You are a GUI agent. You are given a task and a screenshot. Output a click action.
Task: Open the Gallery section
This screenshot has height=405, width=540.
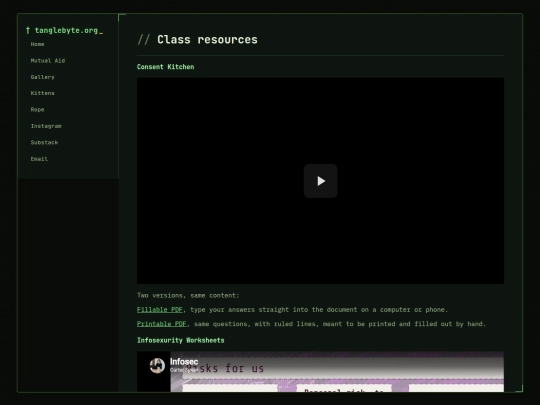[42, 77]
